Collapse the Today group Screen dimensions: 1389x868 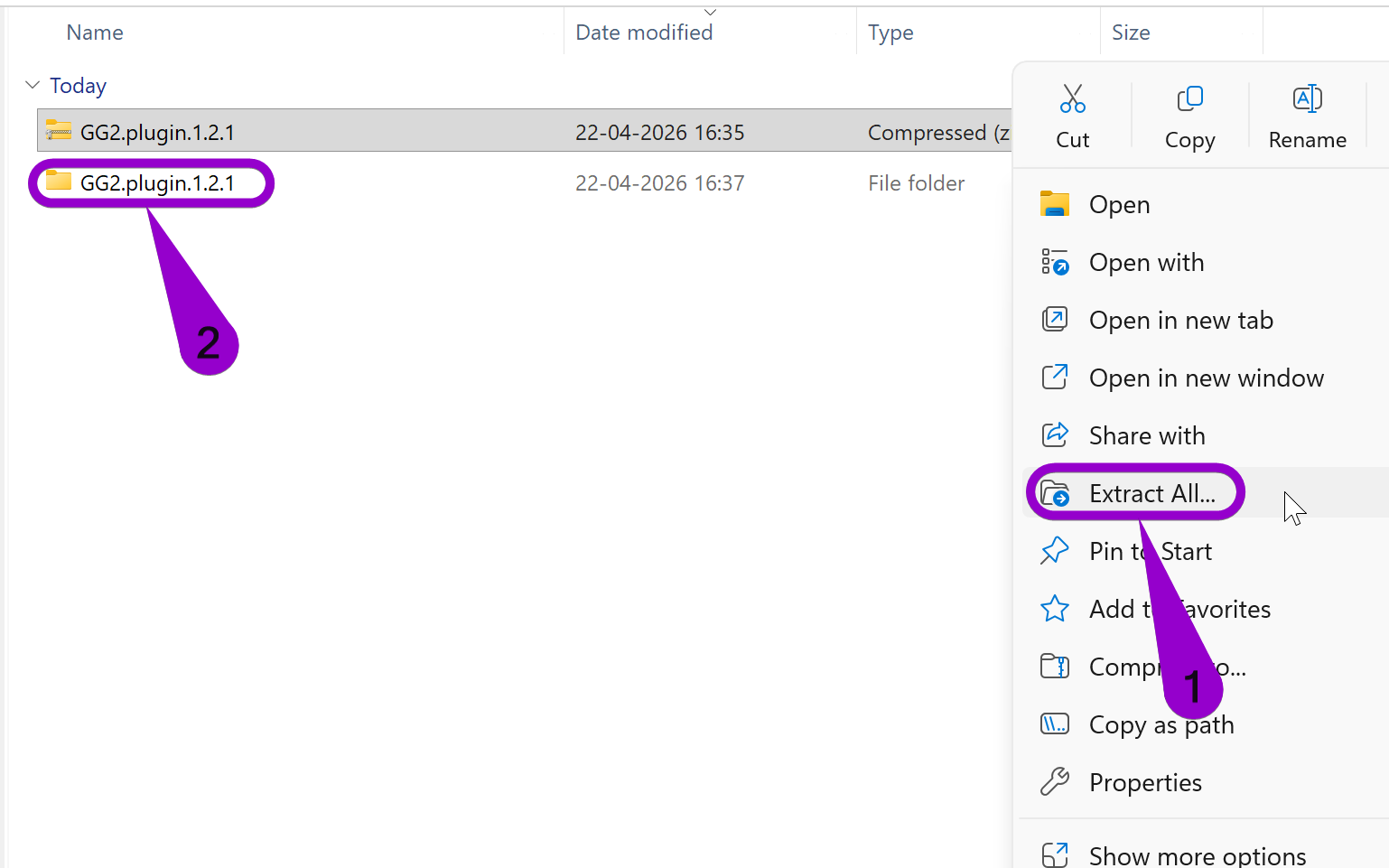click(x=33, y=84)
